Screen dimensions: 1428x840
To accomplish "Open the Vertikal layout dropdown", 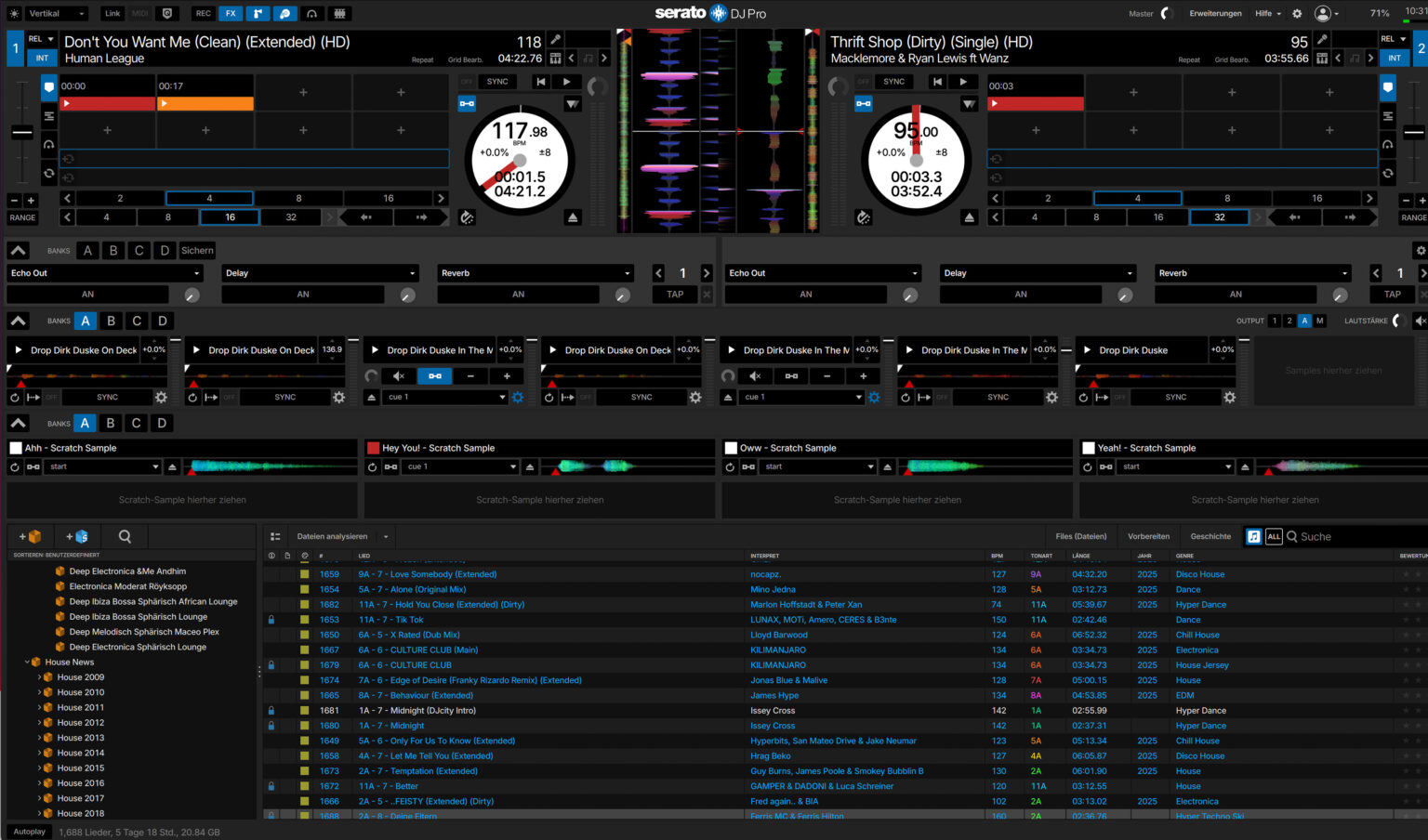I will pos(56,13).
